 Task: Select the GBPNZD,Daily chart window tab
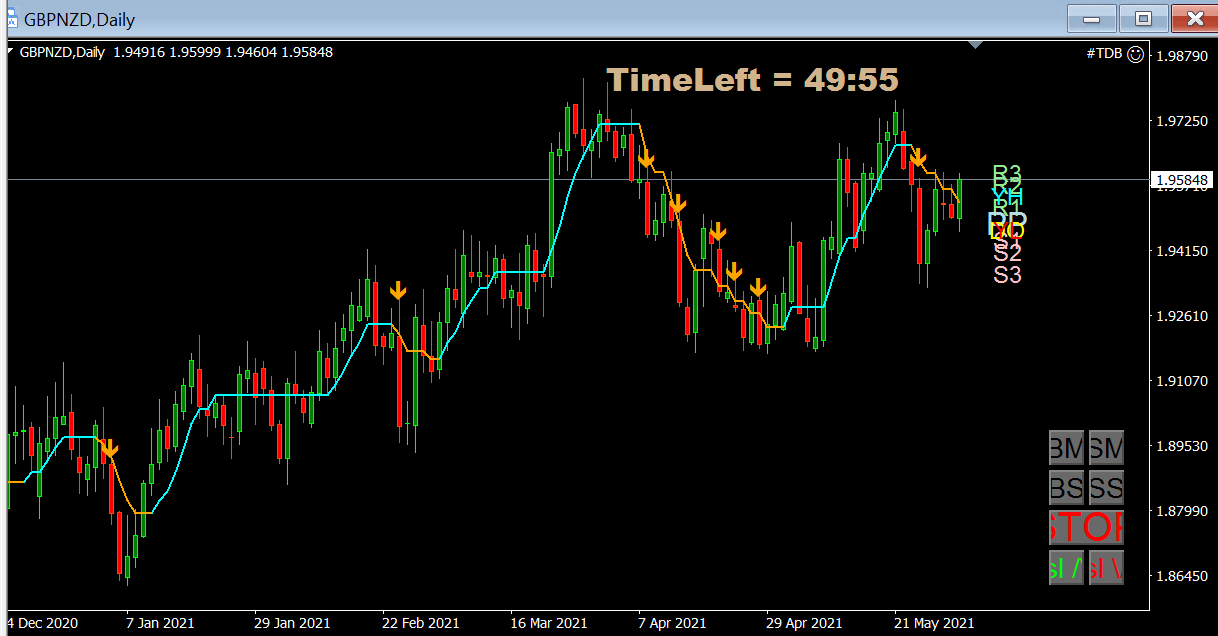(x=70, y=19)
